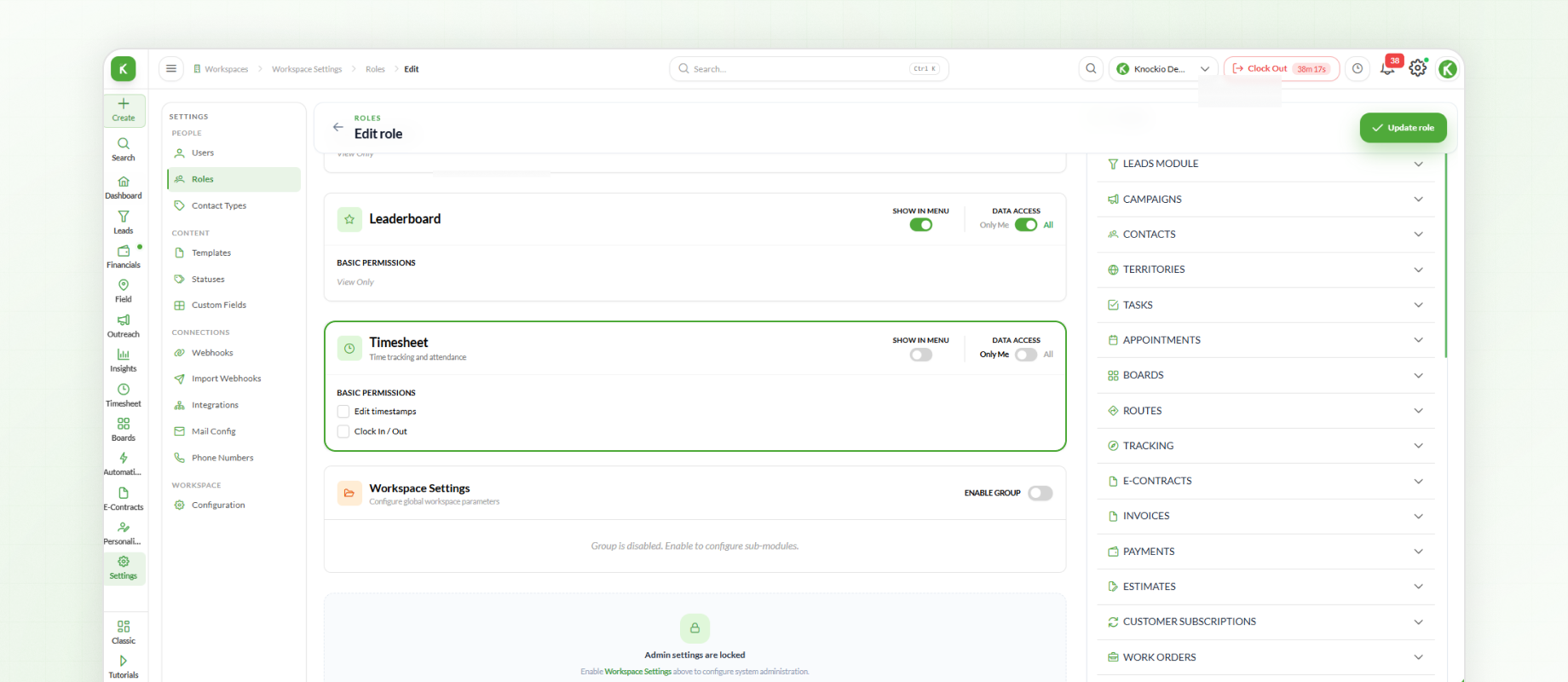Click the clock history icon in header

(1358, 69)
